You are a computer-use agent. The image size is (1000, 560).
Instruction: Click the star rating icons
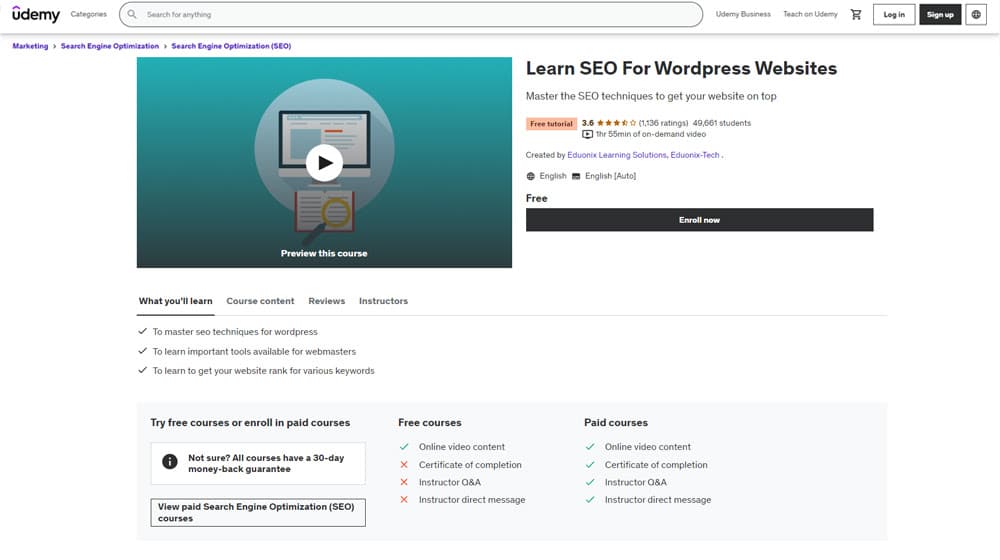(616, 123)
